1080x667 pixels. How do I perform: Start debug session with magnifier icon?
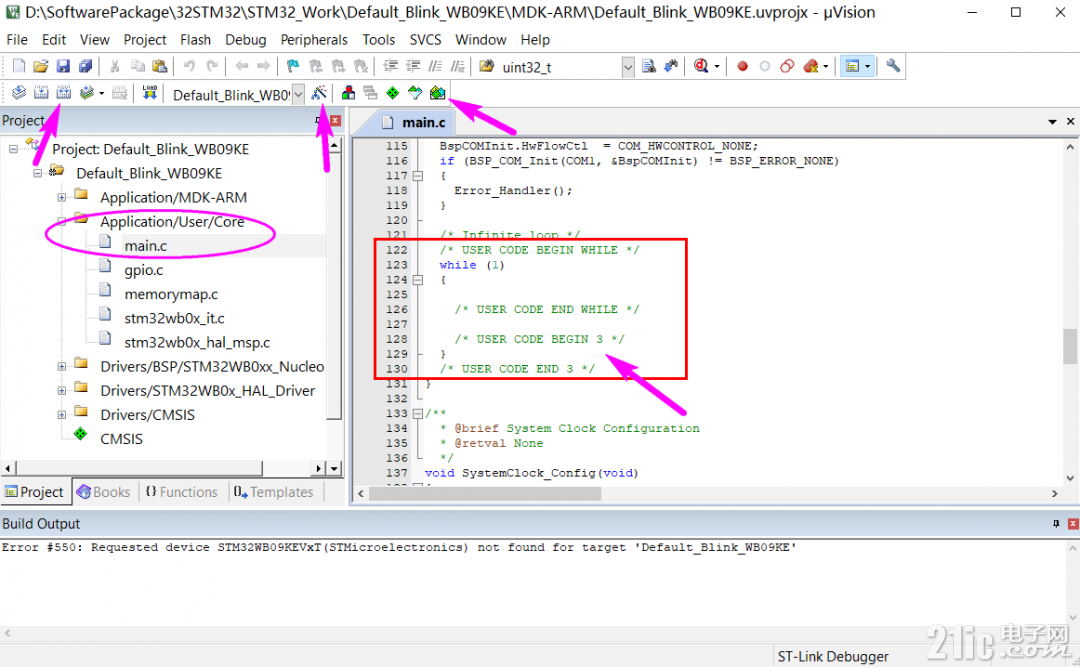click(701, 66)
